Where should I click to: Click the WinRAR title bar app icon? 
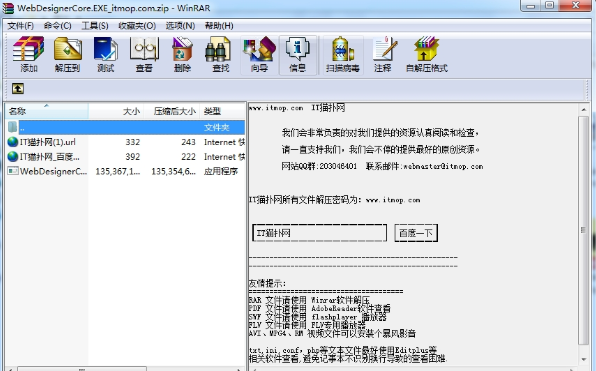[8, 8]
